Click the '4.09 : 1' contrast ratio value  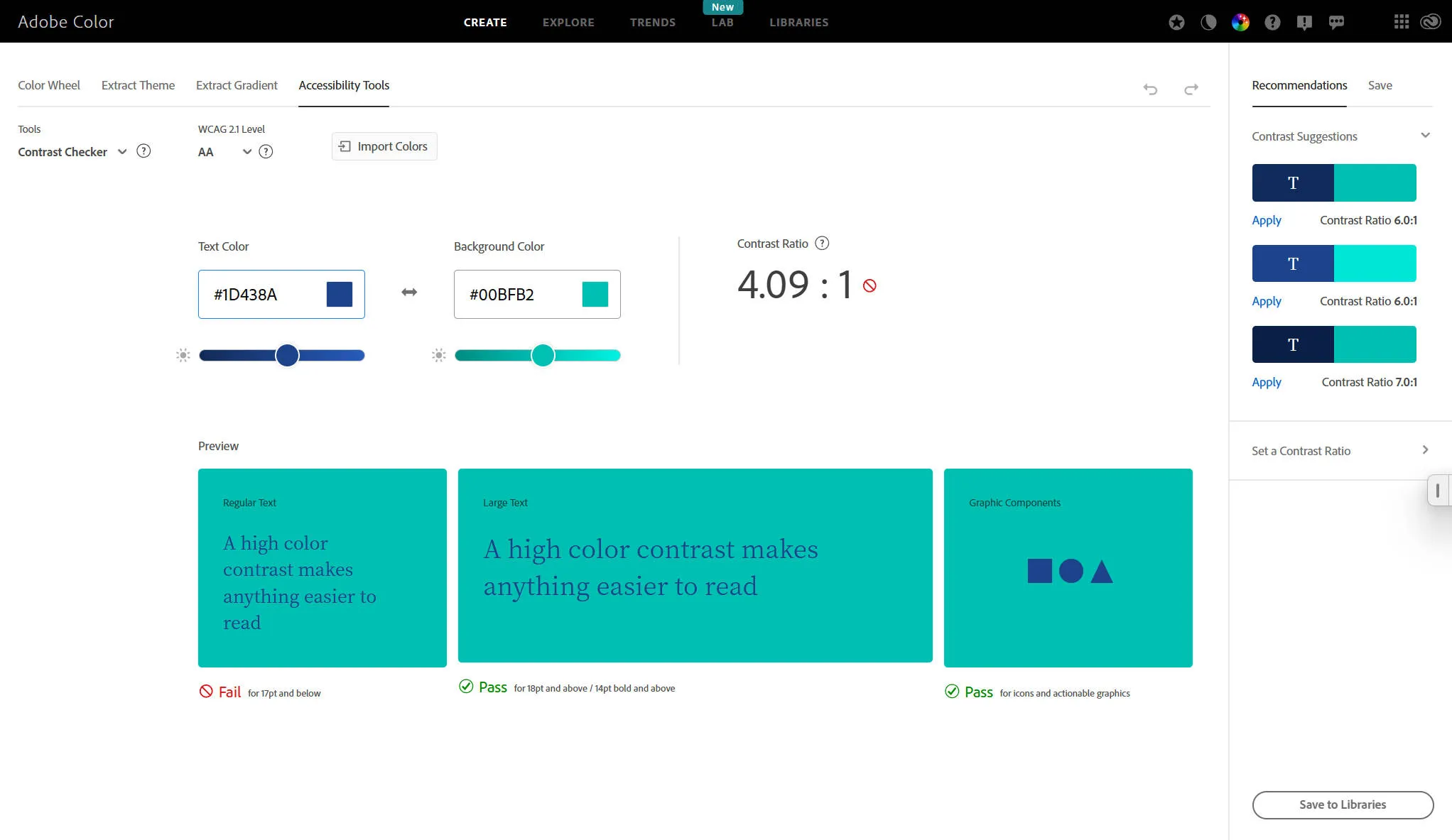(x=796, y=285)
